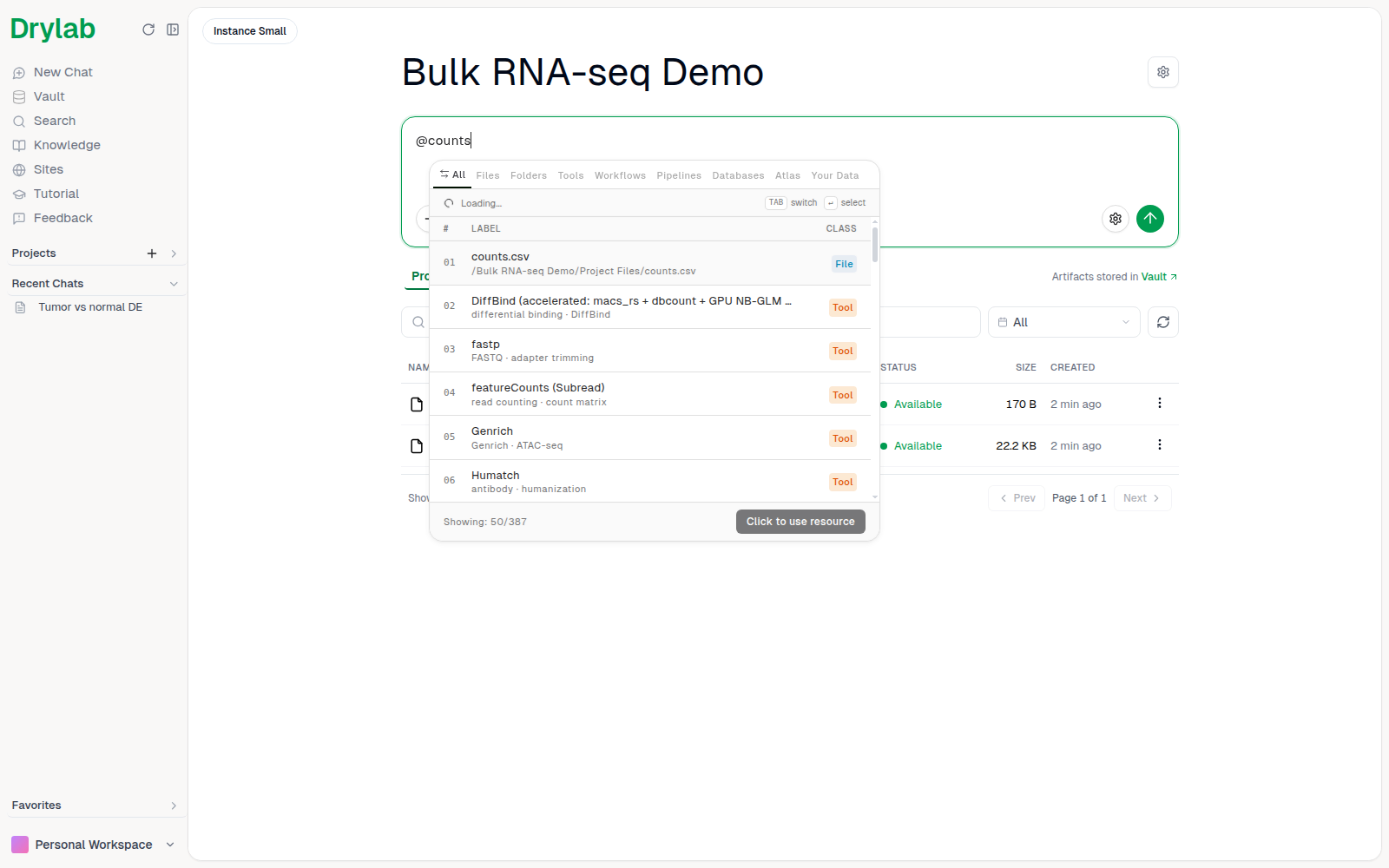1389x868 pixels.
Task: Open chat settings gear near send button
Action: point(1116,219)
